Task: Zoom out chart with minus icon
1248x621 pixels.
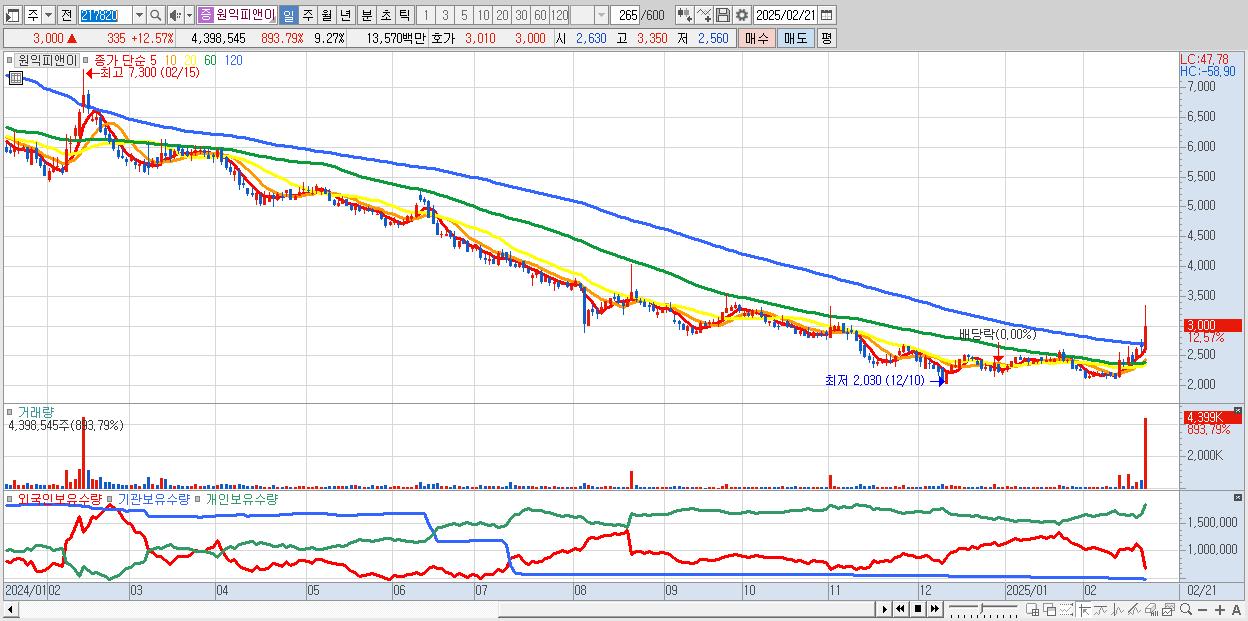Action: [x=1203, y=609]
